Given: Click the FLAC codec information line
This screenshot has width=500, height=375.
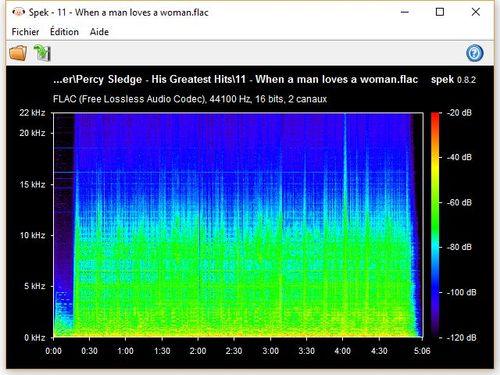Looking at the screenshot, I should point(190,99).
